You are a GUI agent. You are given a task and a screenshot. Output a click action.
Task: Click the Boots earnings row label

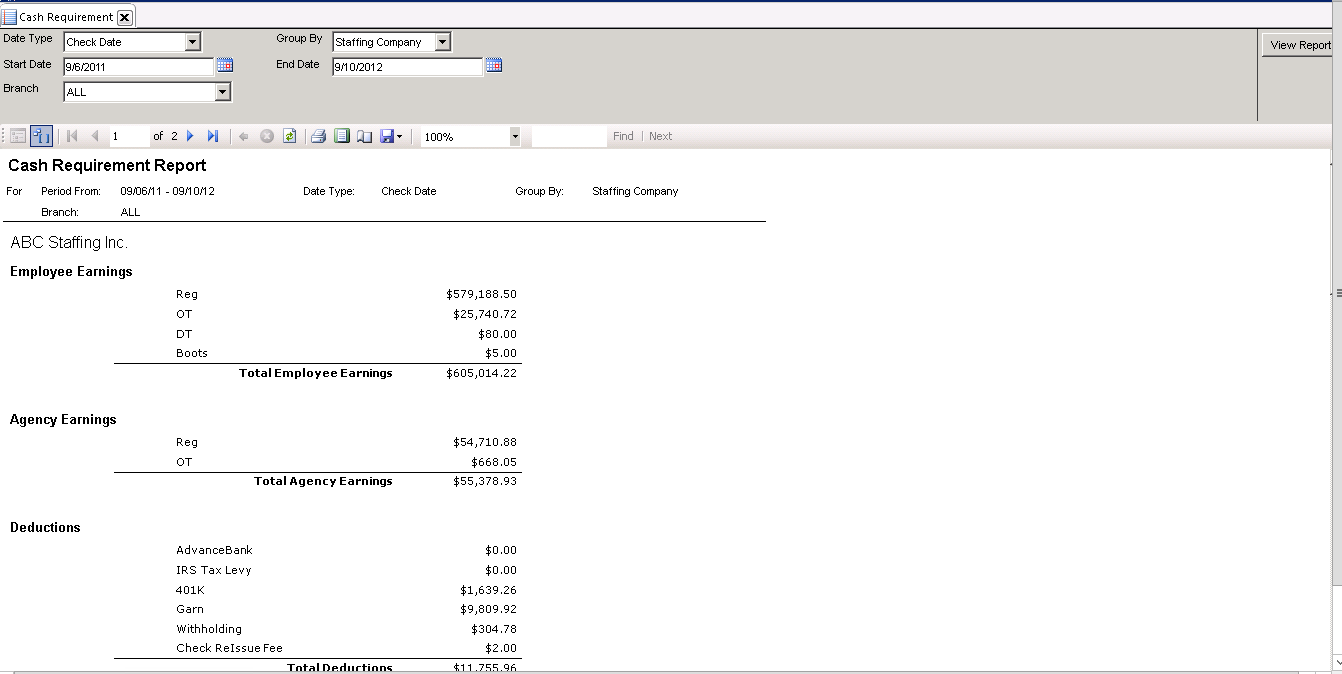192,353
